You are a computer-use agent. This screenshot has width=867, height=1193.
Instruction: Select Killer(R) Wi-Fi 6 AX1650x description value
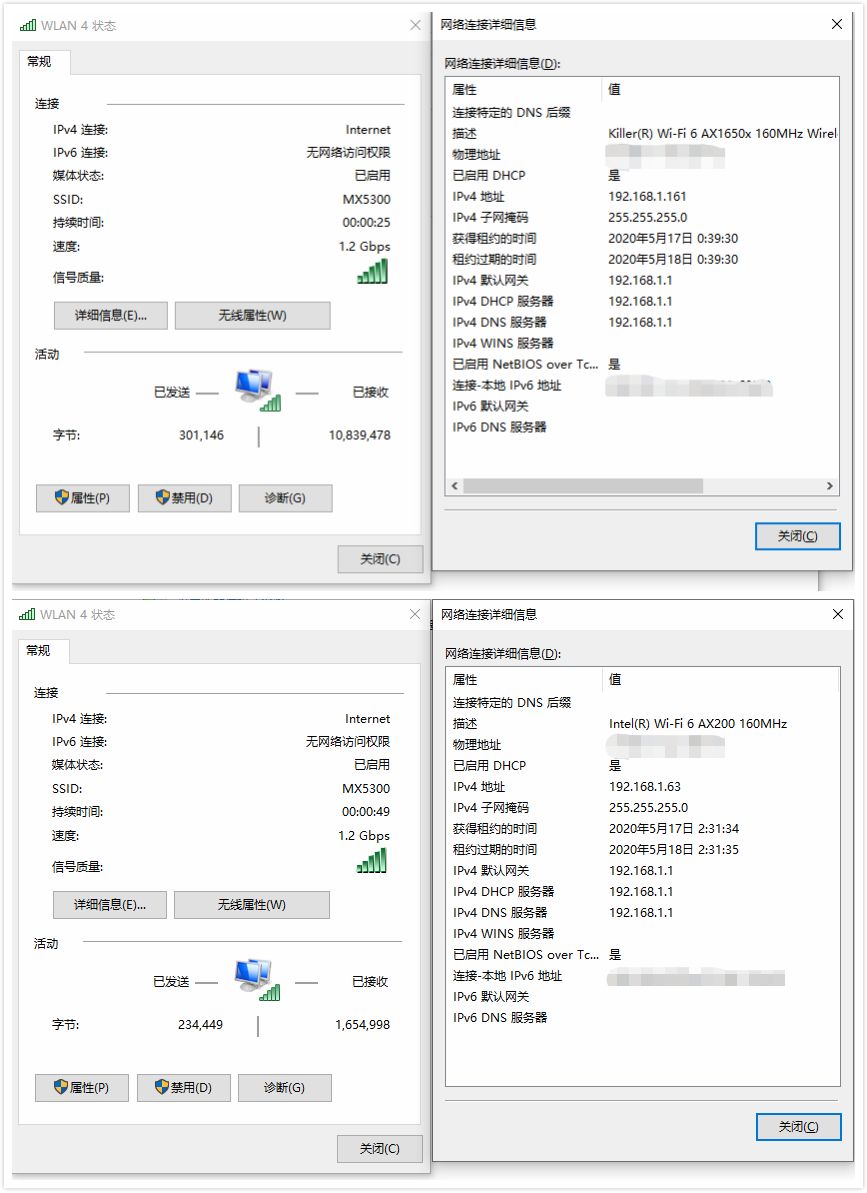tap(722, 134)
